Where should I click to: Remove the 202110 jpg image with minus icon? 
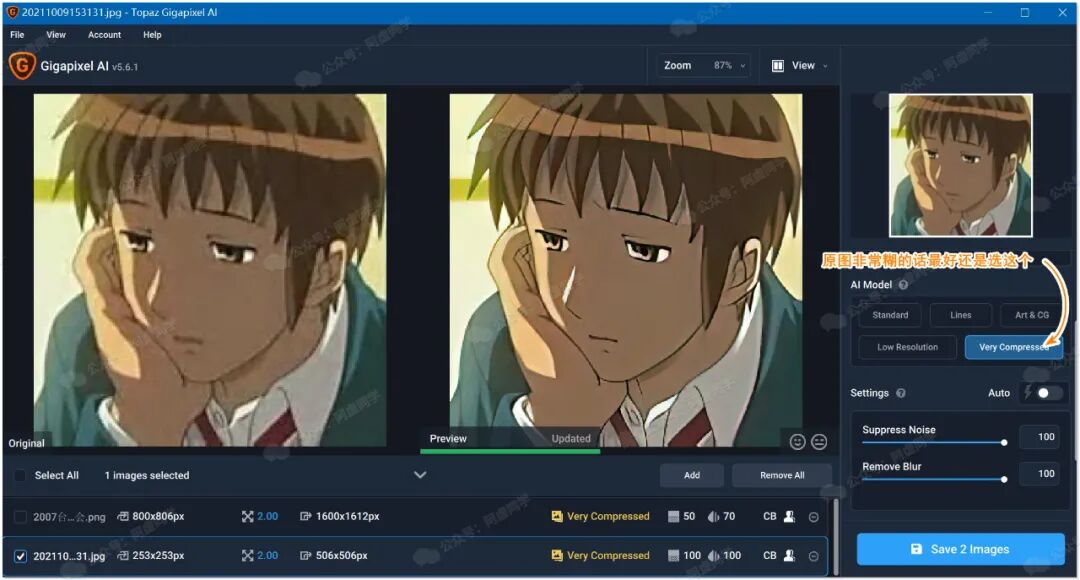[813, 556]
